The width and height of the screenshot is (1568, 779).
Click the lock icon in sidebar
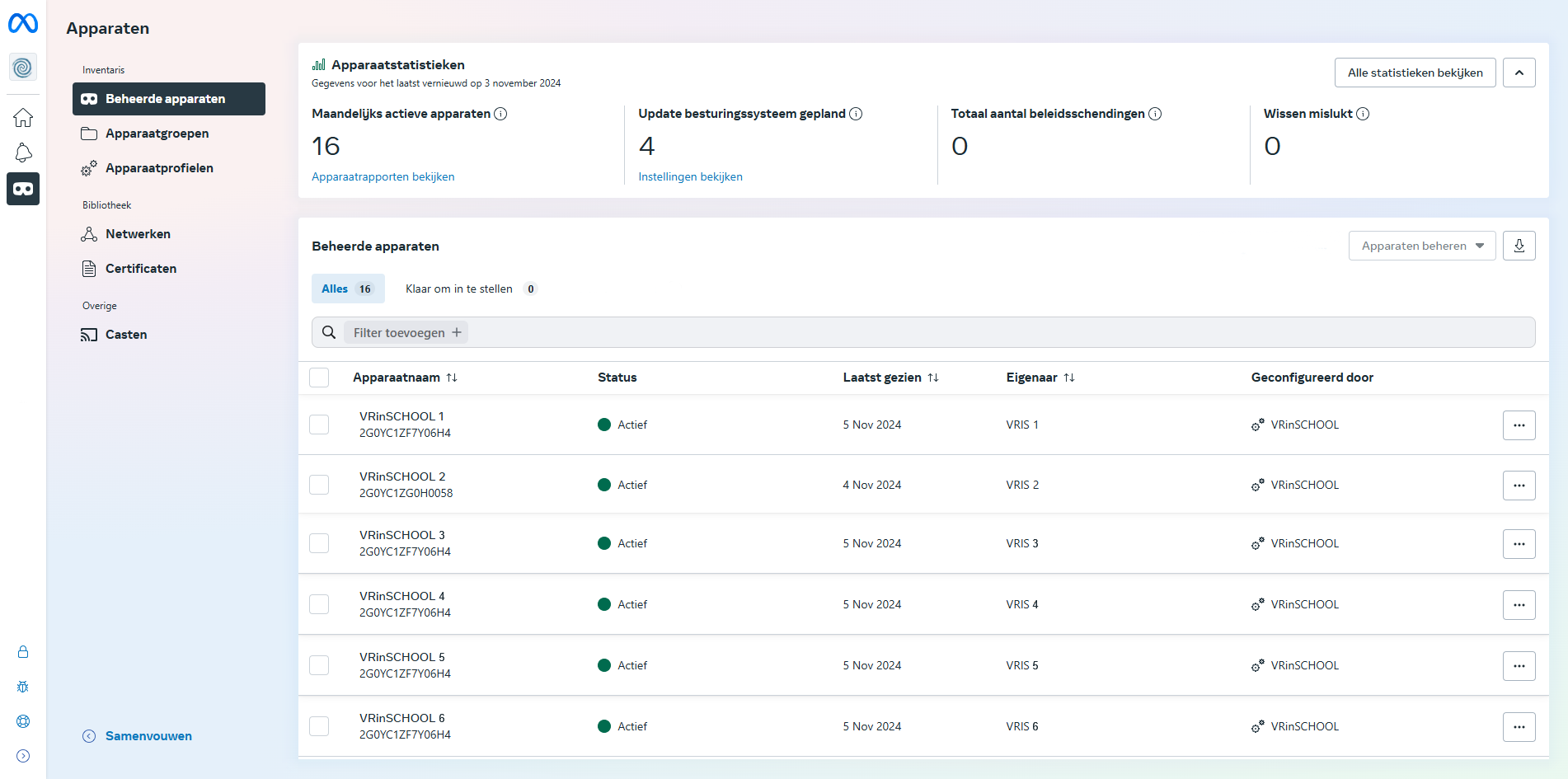point(23,652)
